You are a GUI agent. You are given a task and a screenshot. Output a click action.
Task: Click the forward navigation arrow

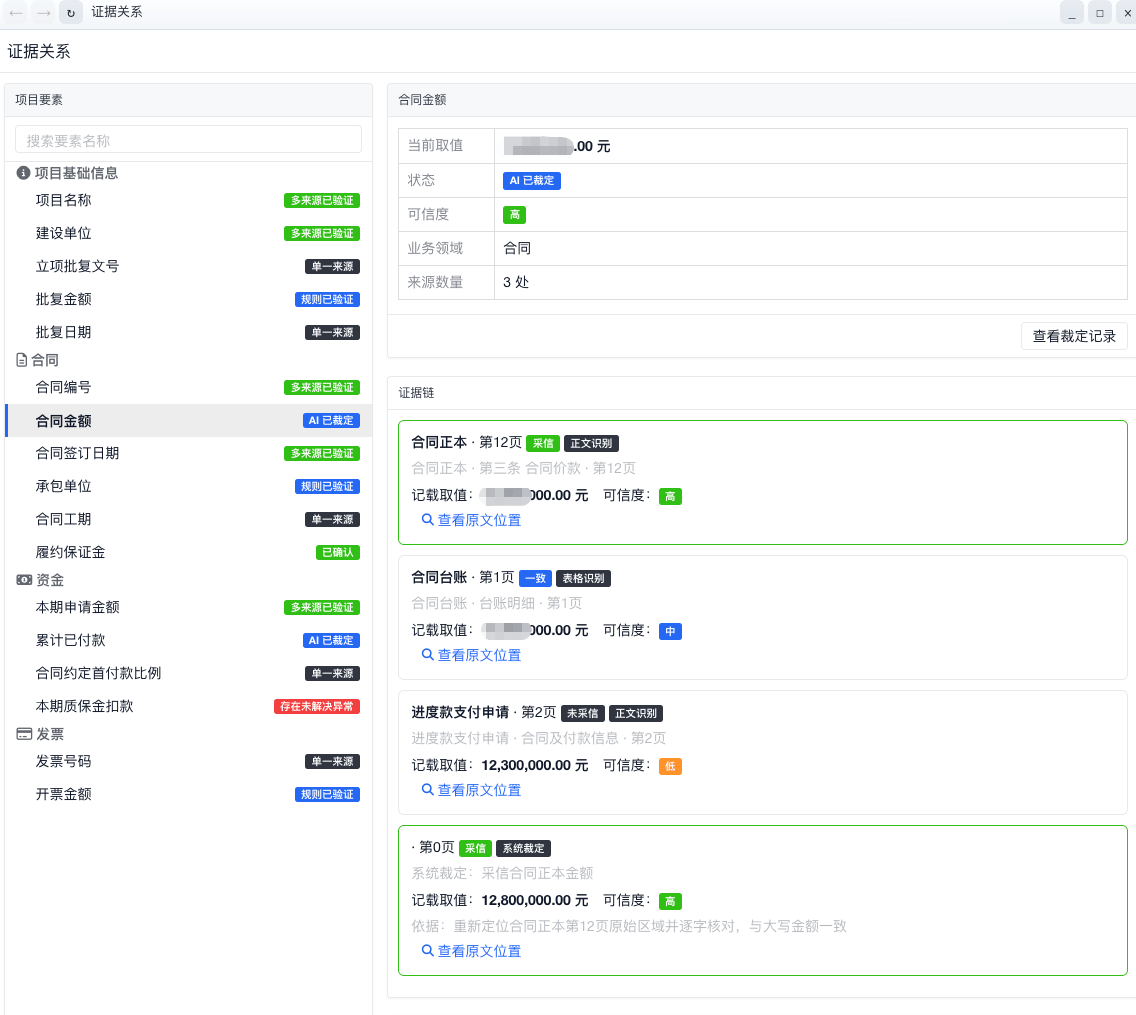[43, 12]
